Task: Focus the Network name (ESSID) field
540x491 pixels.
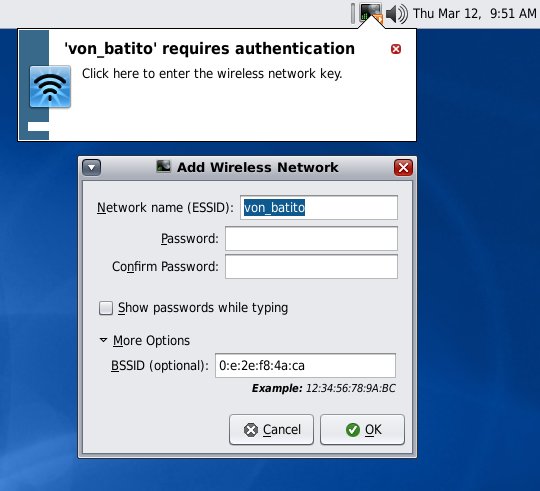Action: (319, 208)
